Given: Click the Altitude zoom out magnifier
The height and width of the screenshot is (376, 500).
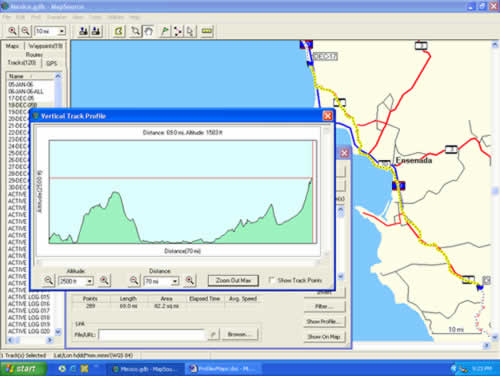Looking at the screenshot, I should [48, 281].
